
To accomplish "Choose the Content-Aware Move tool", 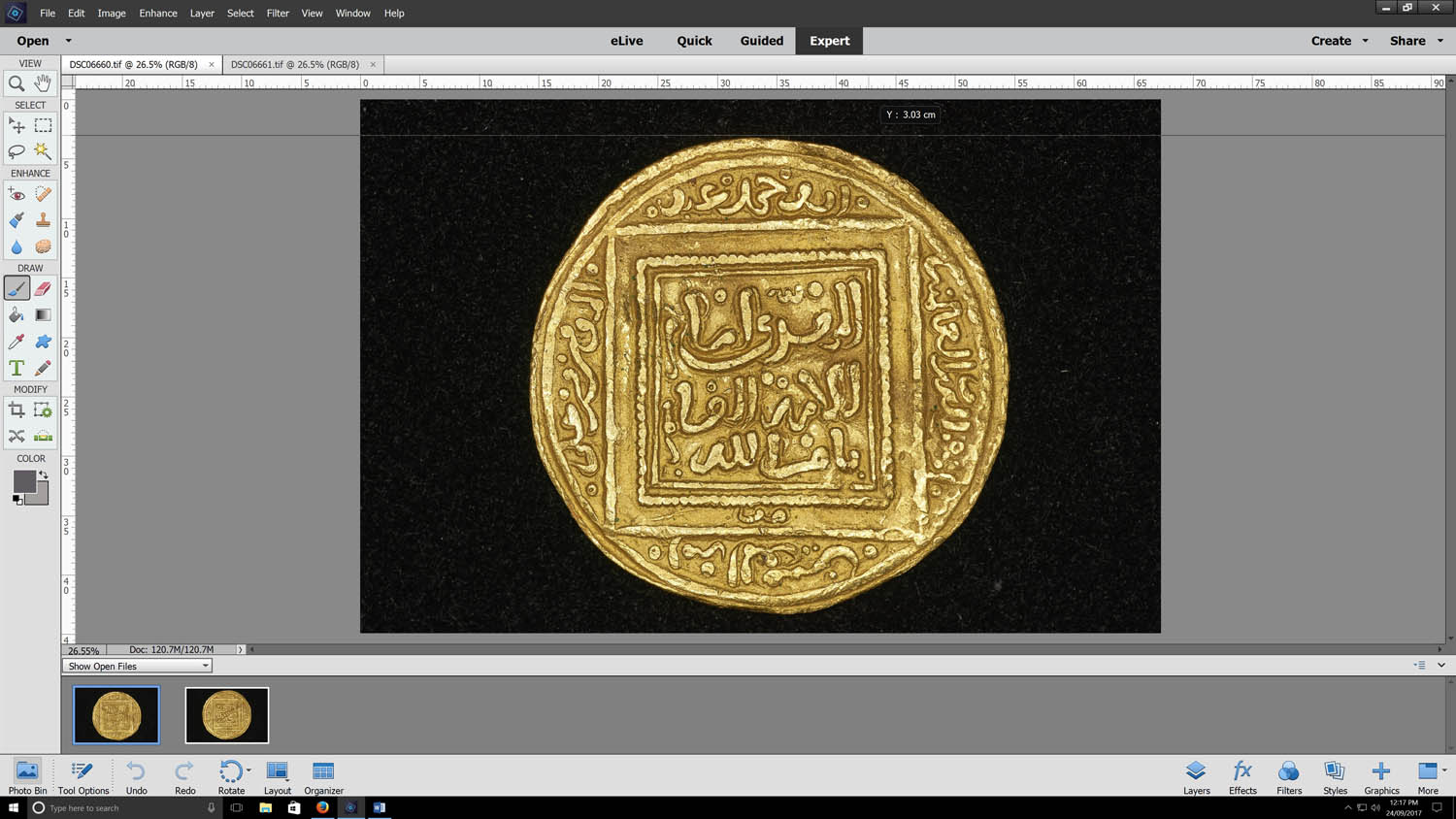I will [17, 437].
